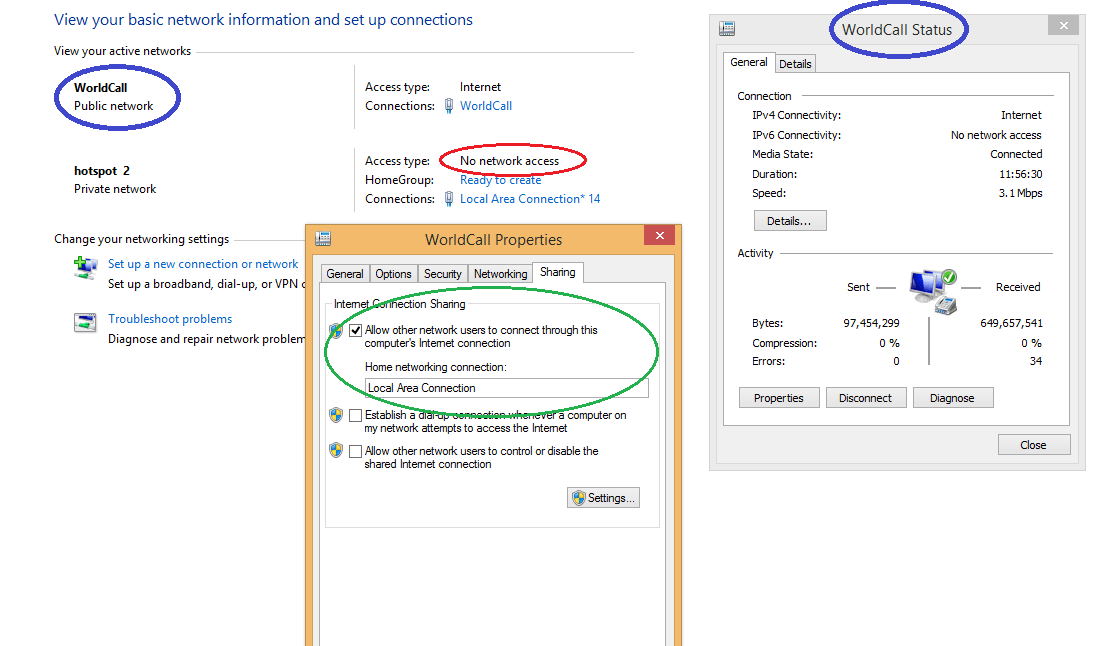
Task: Click the IPv6 Connectivity label
Action: [x=796, y=135]
